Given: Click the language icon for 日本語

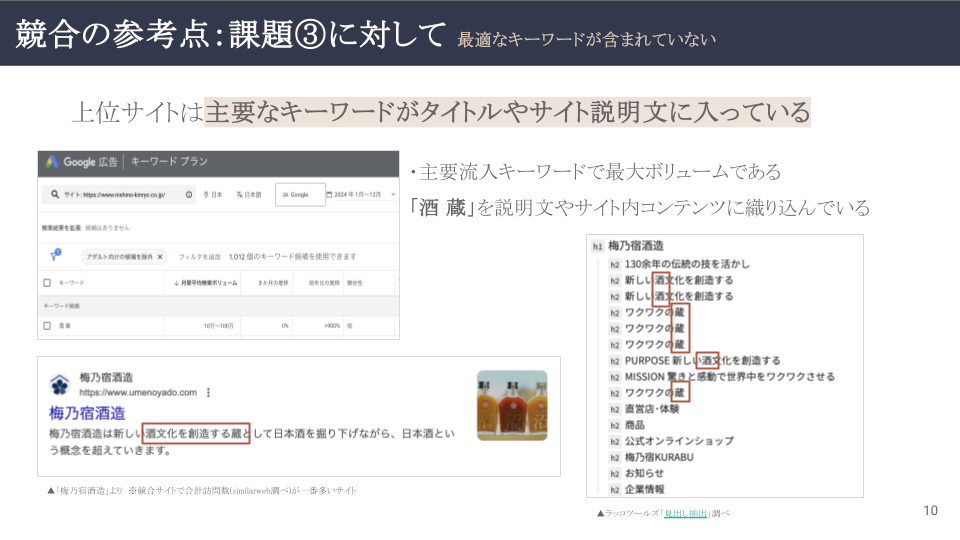Looking at the screenshot, I should [238, 195].
